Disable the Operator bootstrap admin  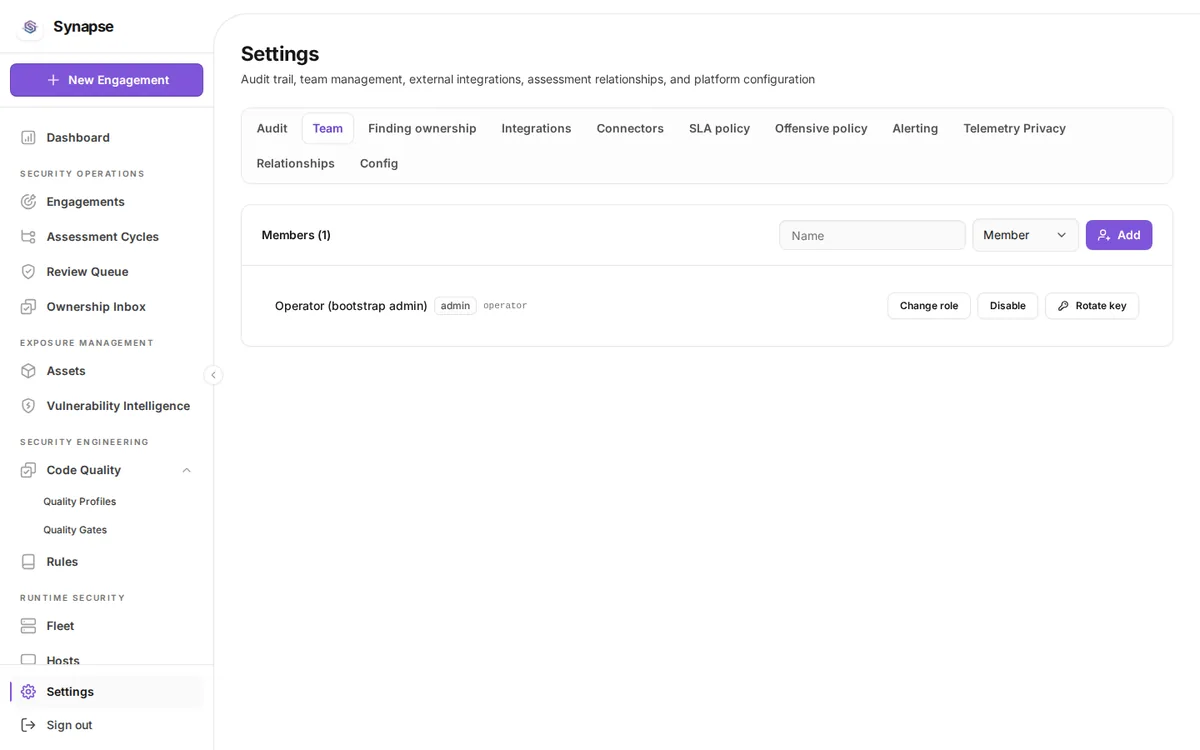click(1008, 306)
